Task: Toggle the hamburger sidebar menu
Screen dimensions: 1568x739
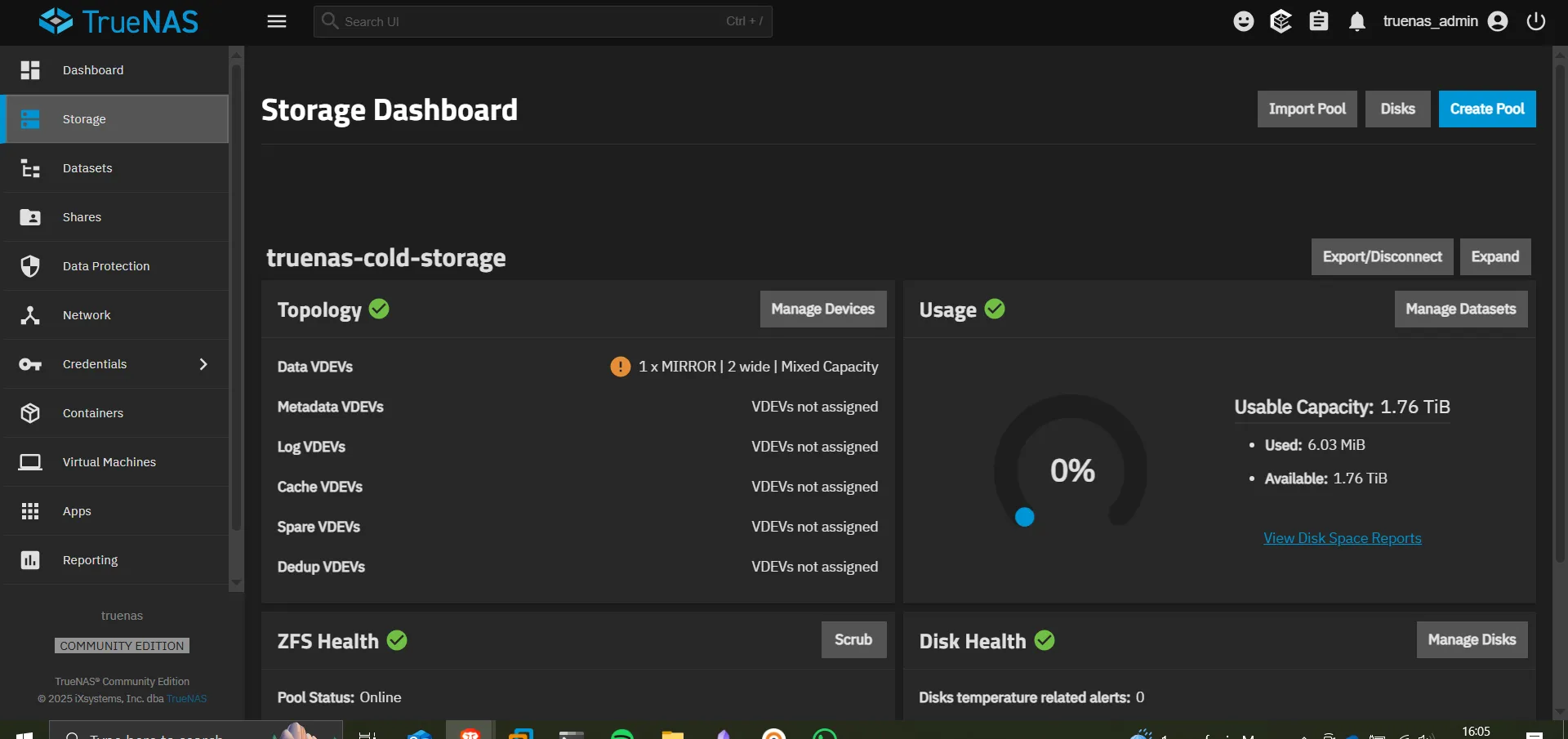Action: tap(277, 21)
